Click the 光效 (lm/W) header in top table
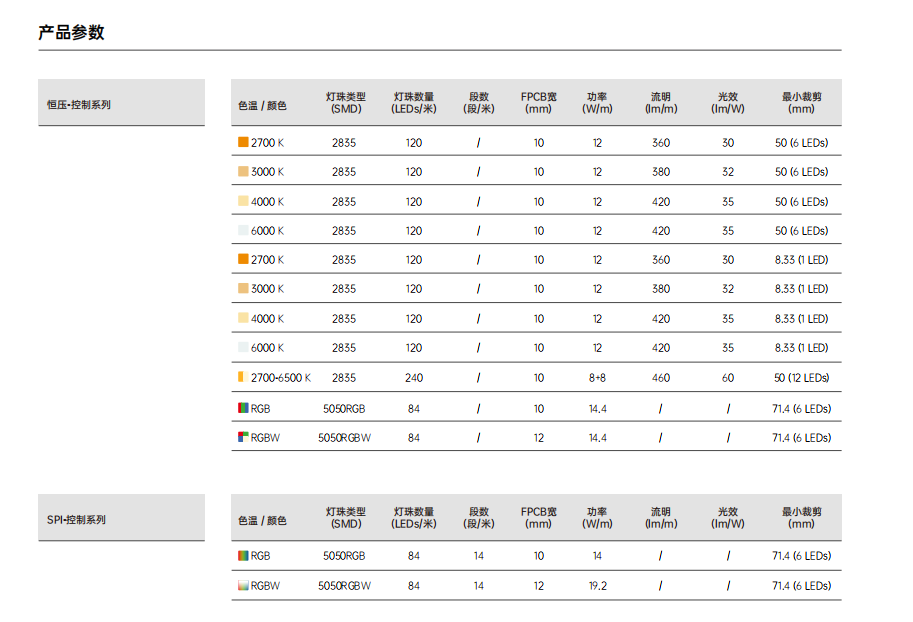The image size is (913, 622). point(728,103)
